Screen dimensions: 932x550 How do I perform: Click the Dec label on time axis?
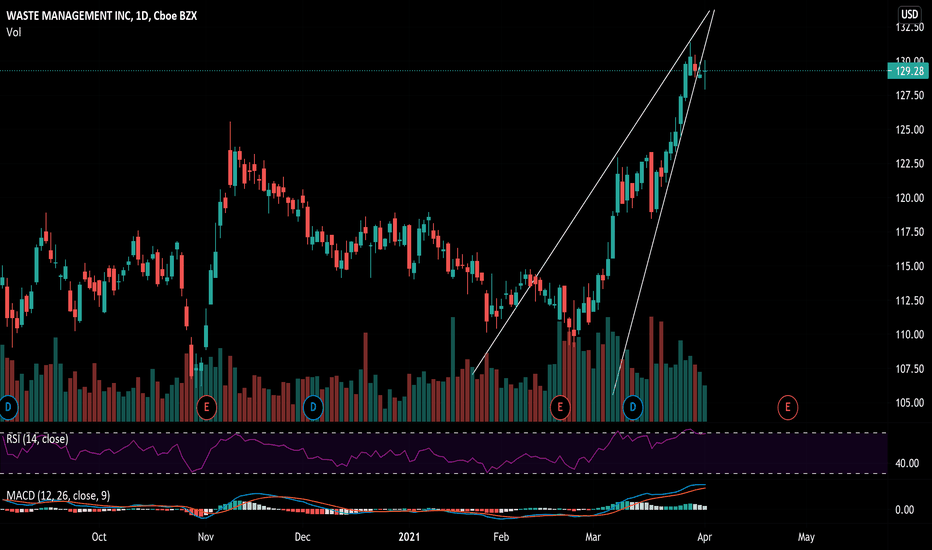tap(302, 537)
